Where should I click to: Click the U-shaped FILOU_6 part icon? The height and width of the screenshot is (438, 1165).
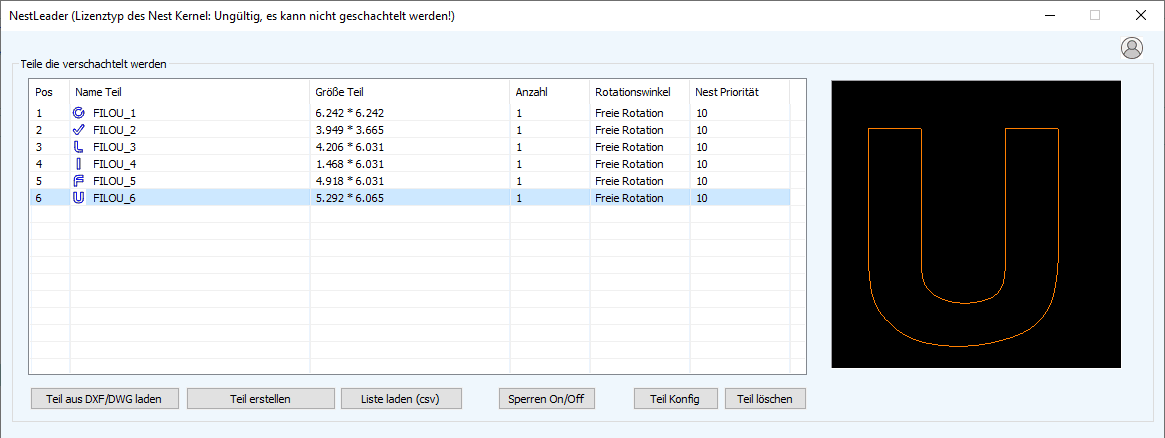point(79,198)
